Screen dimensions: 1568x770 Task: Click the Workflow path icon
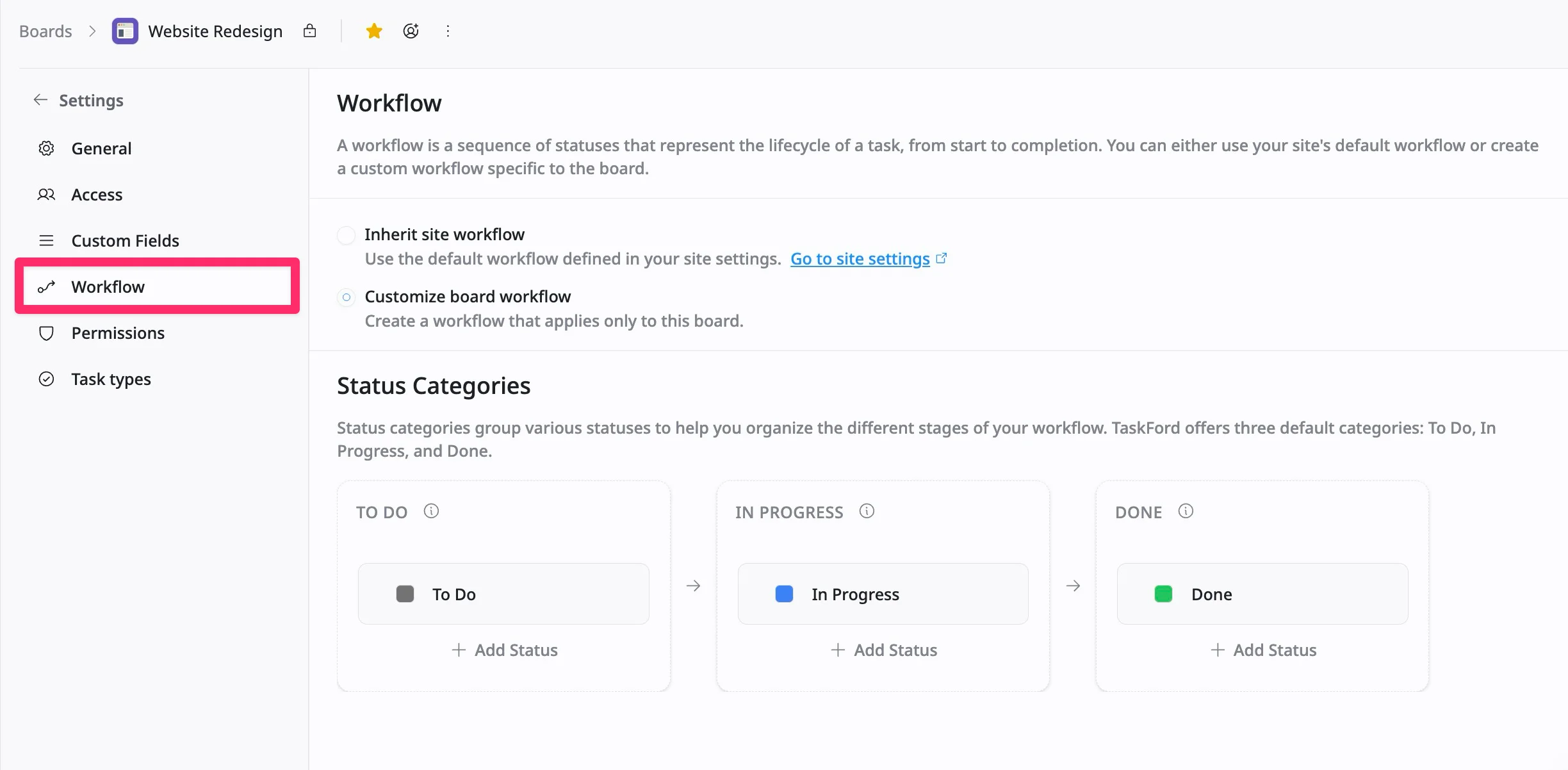pos(46,287)
